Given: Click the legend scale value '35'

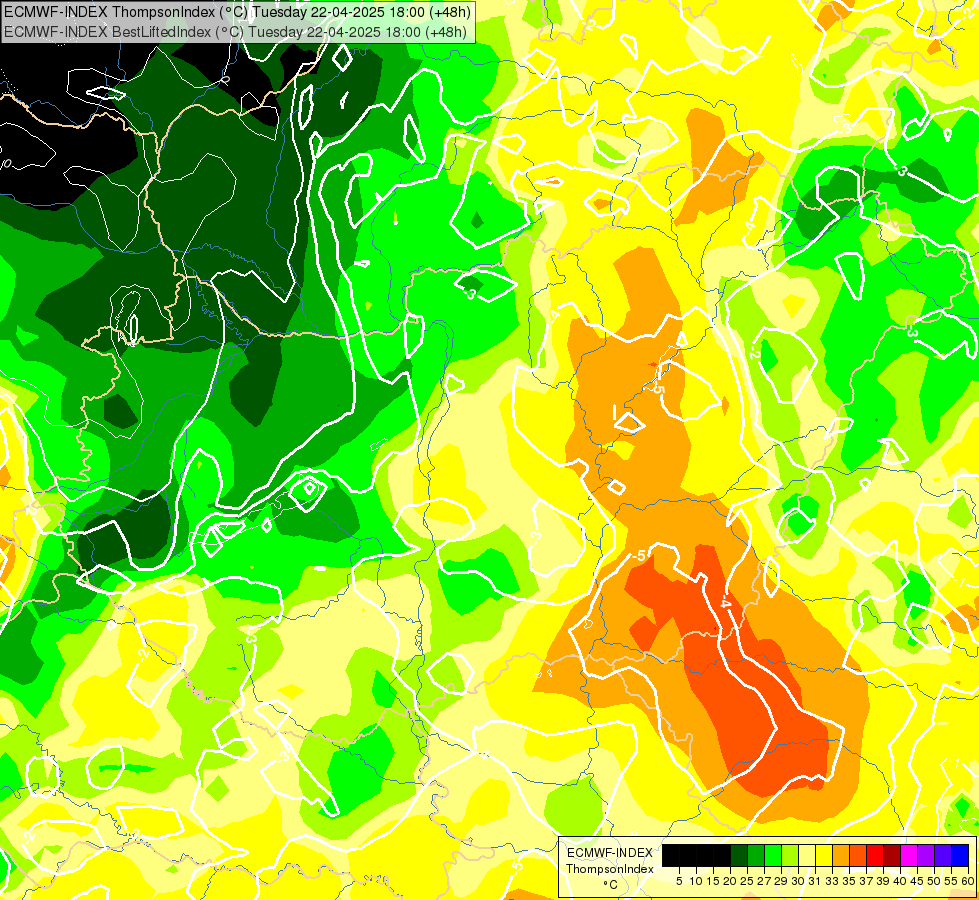Looking at the screenshot, I should coord(849,881).
